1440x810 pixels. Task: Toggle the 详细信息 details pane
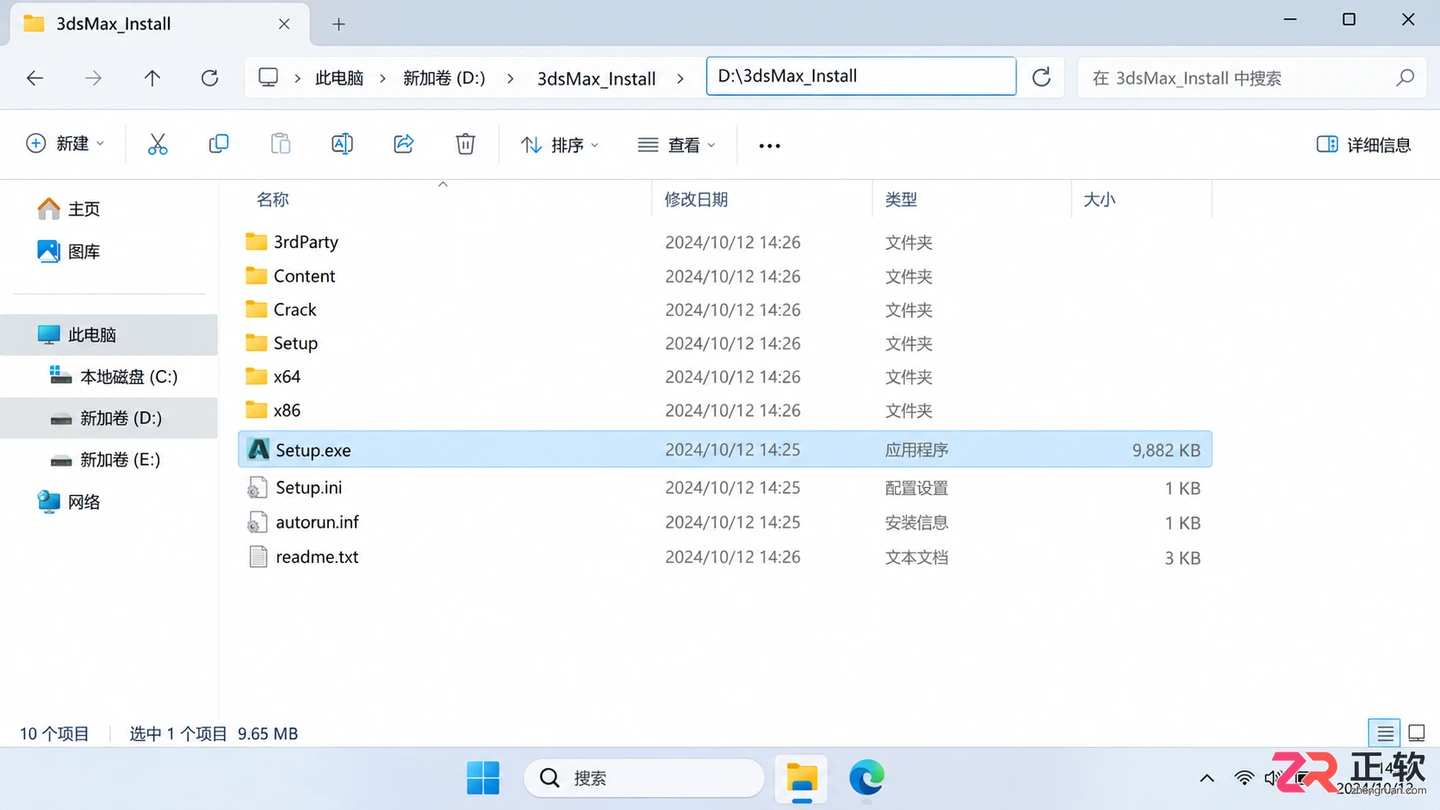pos(1363,145)
